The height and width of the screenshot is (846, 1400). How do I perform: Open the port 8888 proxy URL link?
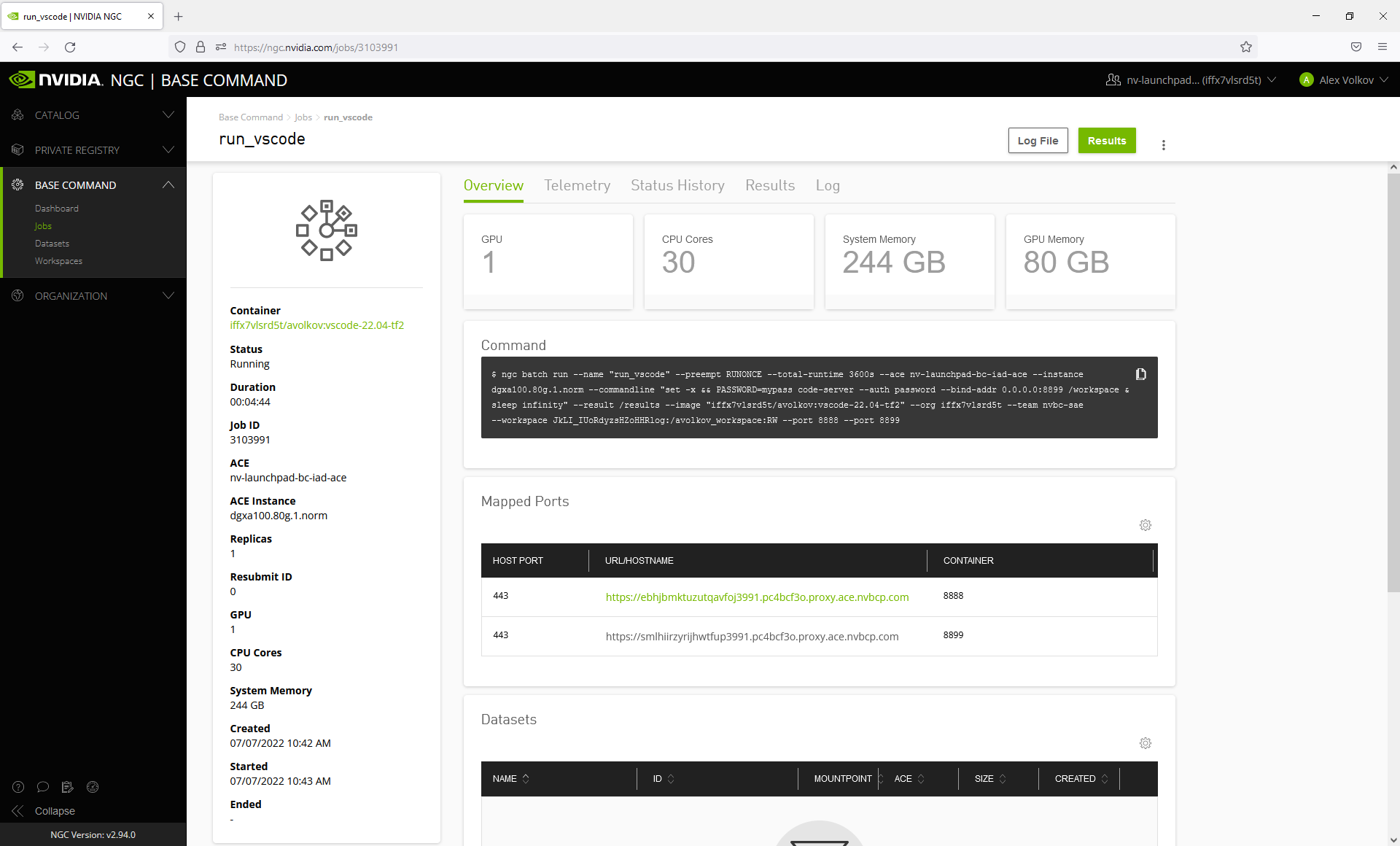coord(757,597)
